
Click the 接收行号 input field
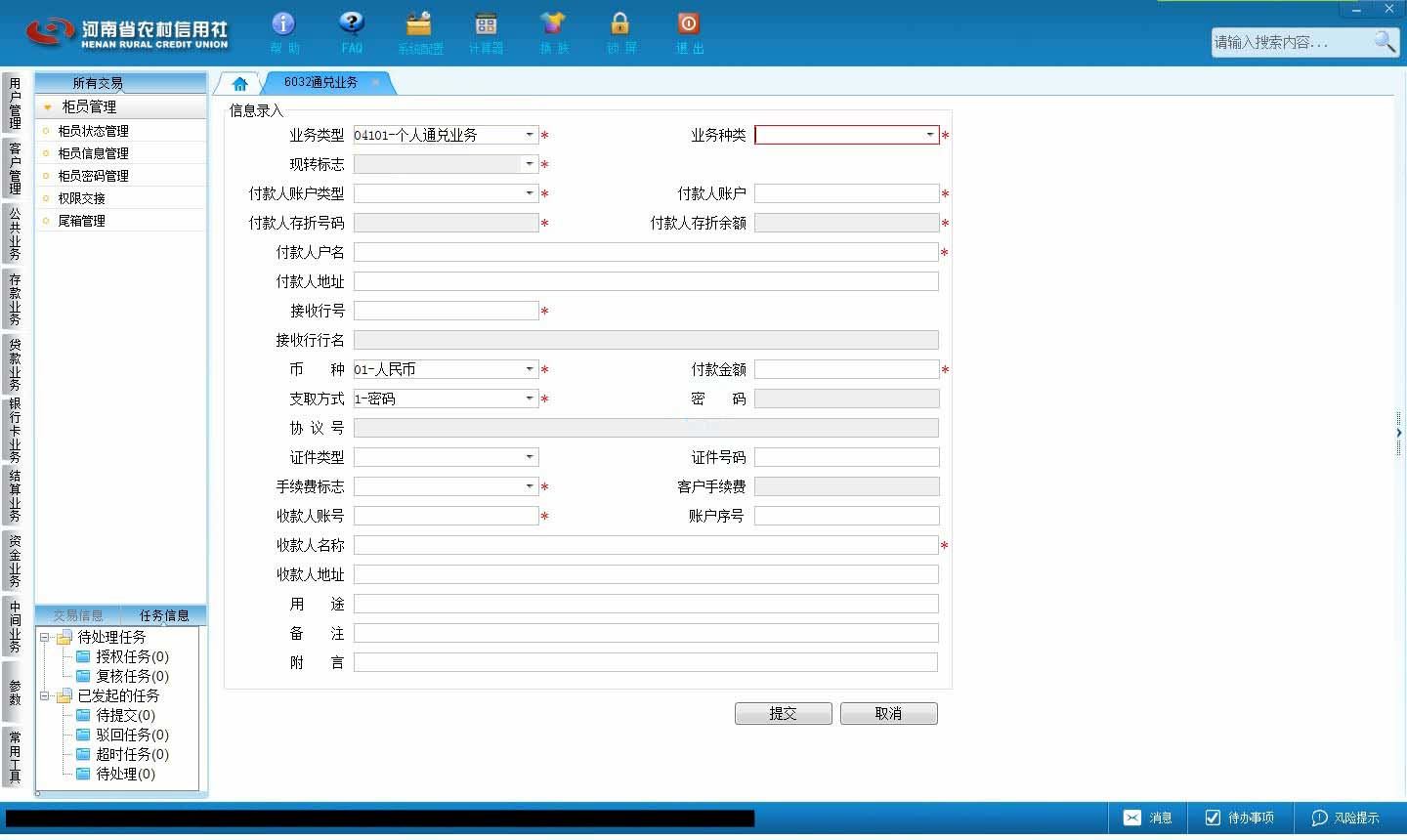tap(446, 311)
